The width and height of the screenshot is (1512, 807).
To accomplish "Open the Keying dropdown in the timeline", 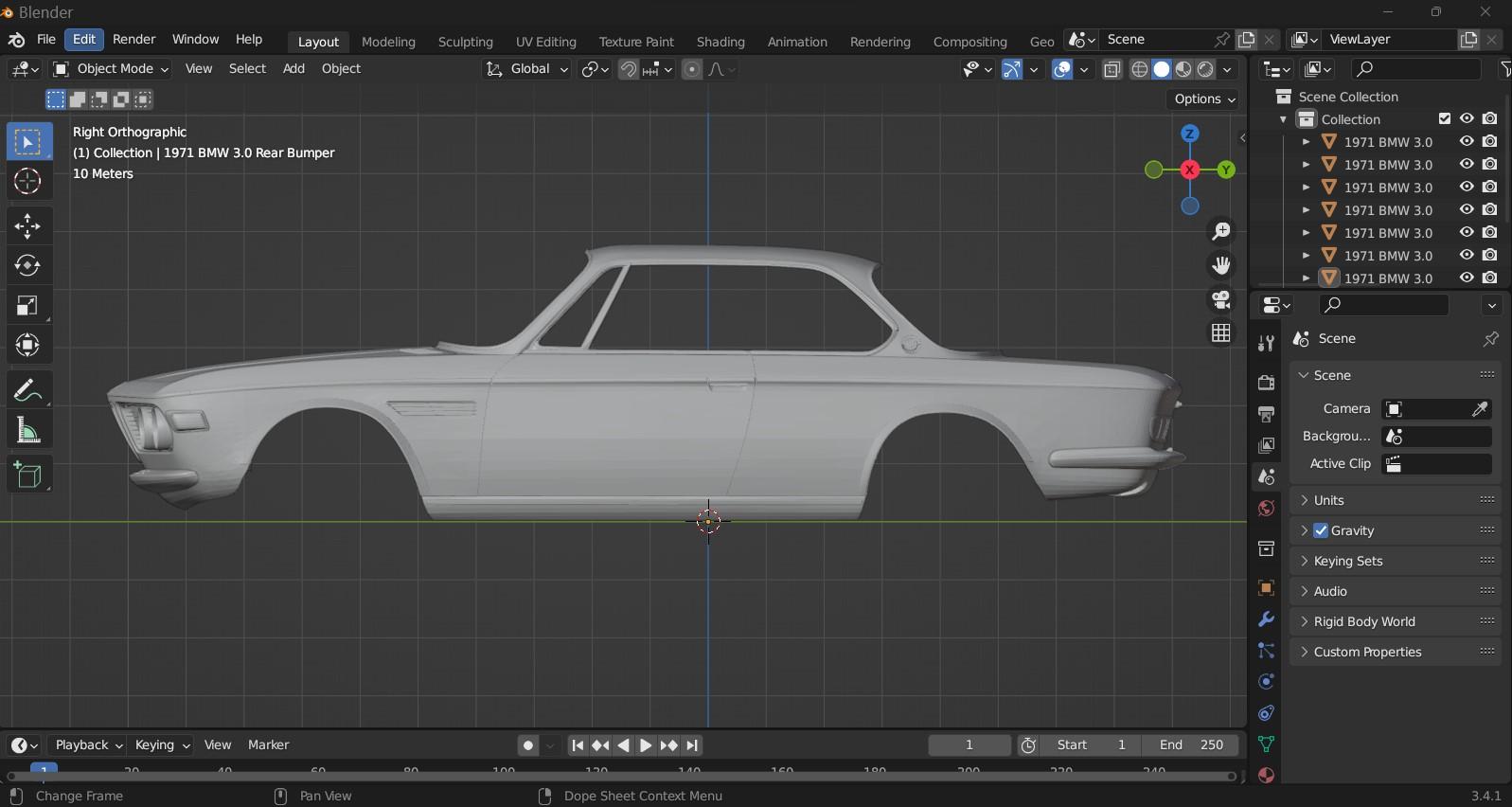I will pos(161,745).
